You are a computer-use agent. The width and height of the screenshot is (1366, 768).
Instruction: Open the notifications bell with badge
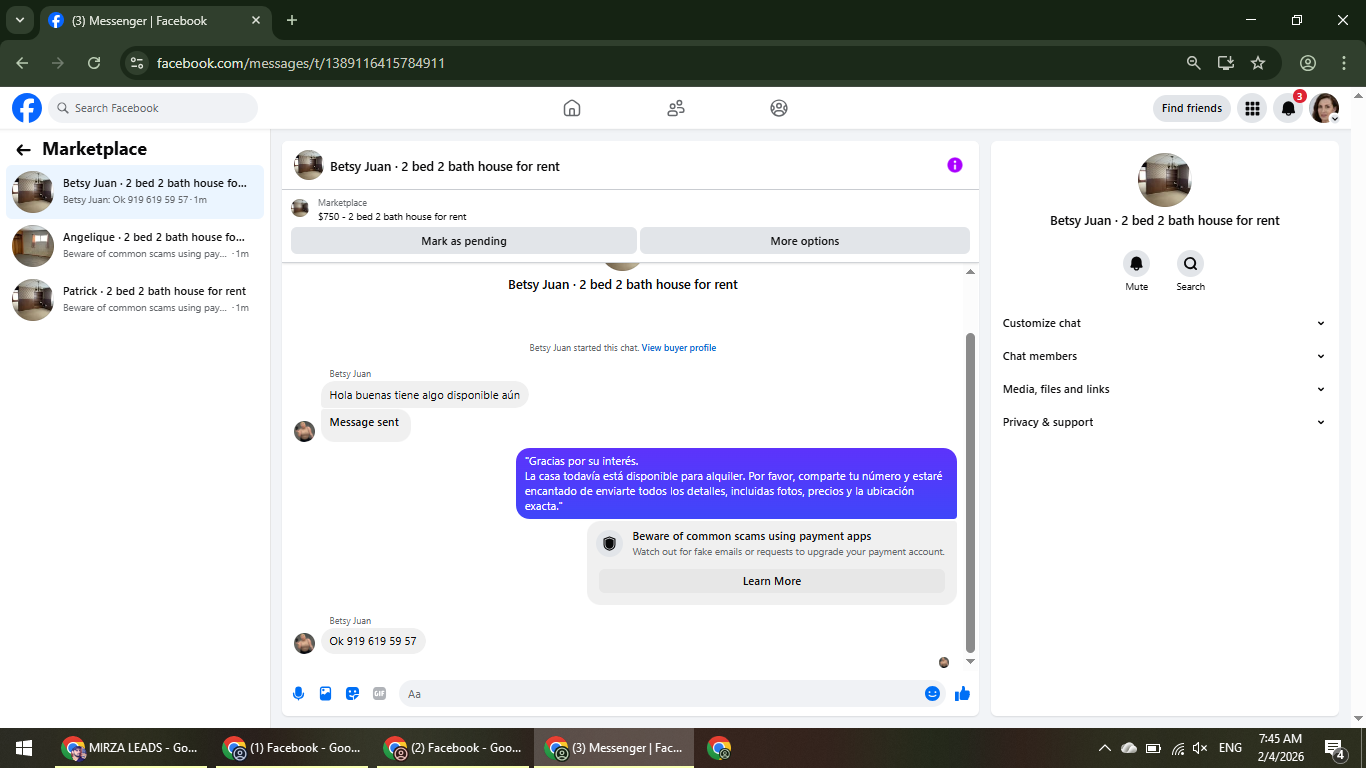[1289, 108]
